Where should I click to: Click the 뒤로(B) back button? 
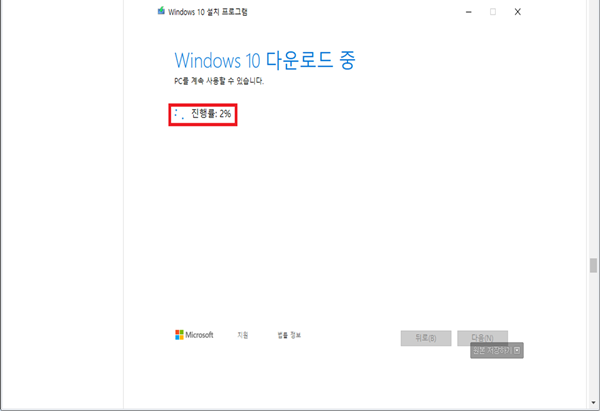pyautogui.click(x=426, y=338)
